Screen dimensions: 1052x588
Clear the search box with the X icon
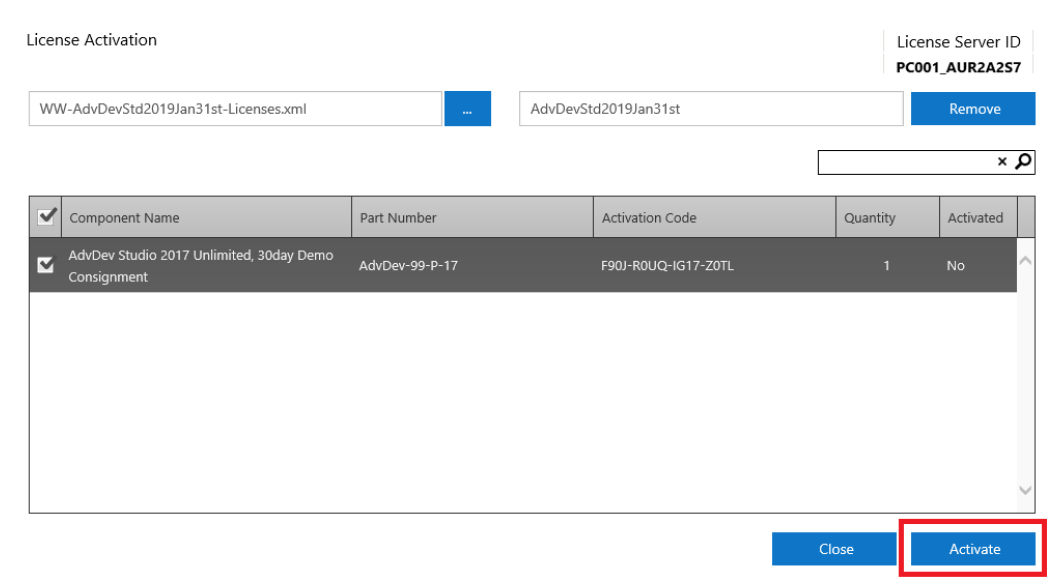click(1002, 162)
